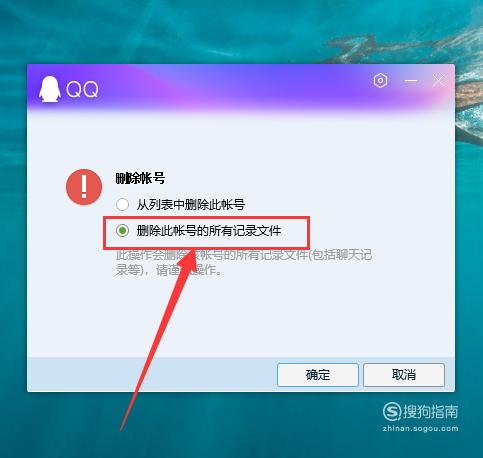Click the QQ text logo in header
Image resolution: width=483 pixels, height=458 pixels.
point(82,89)
